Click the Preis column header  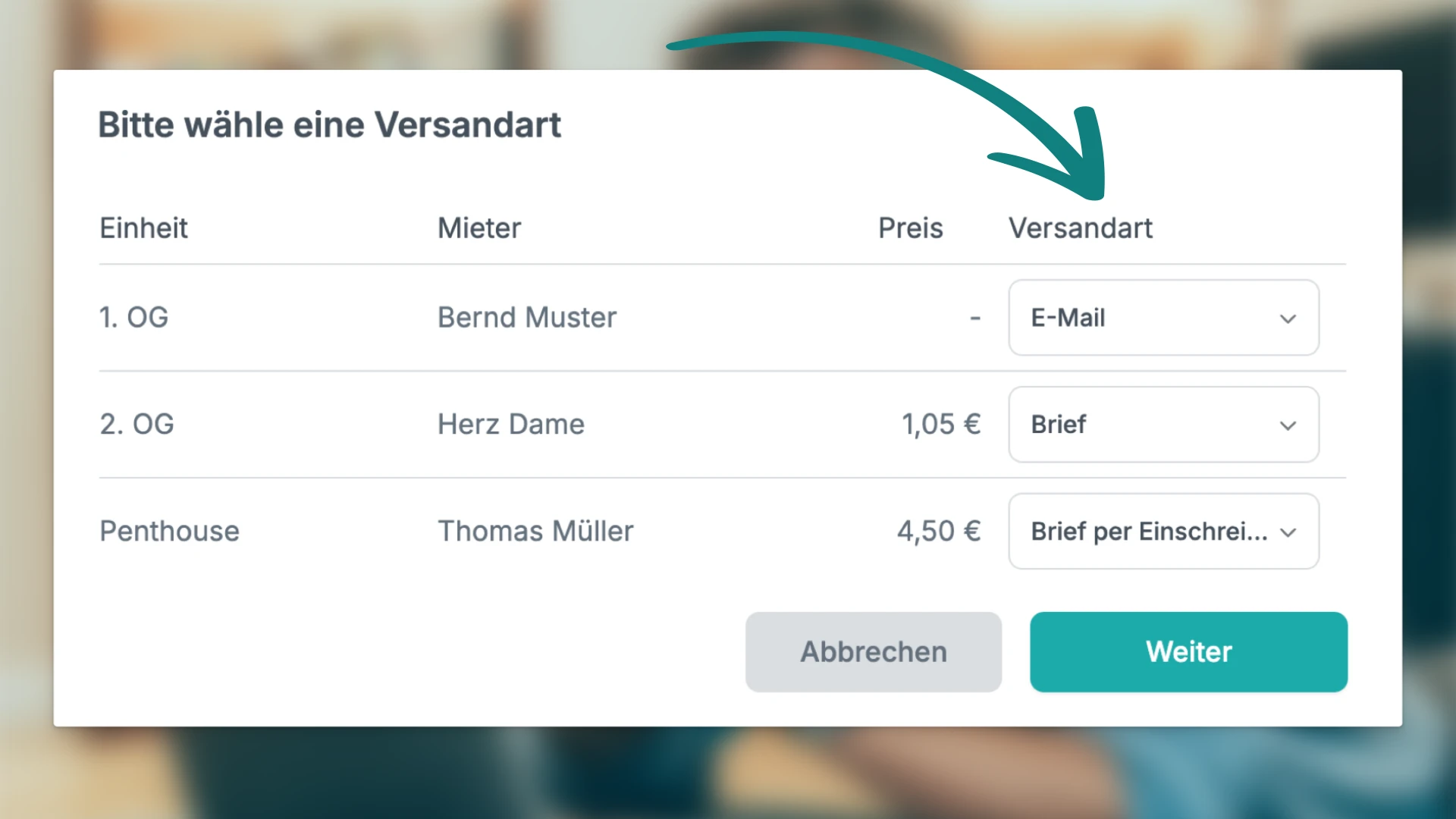click(910, 228)
